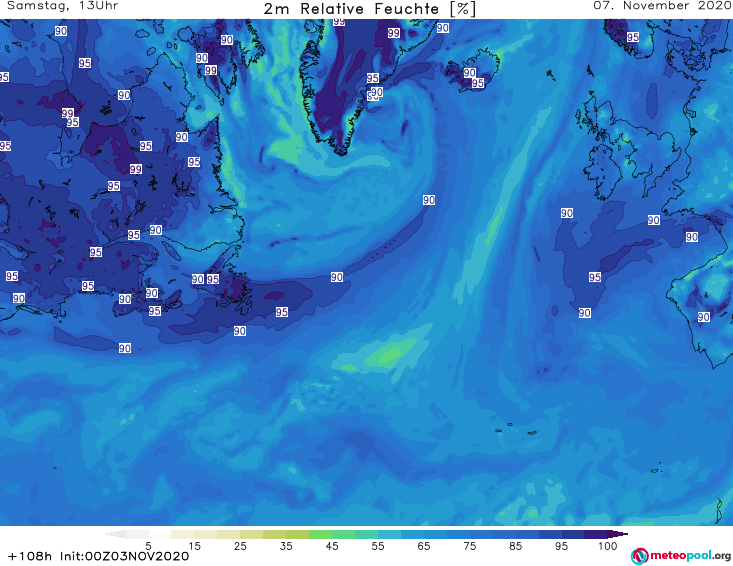Screen dimensions: 733x566
Task: Click the '95' contour label southwest of Ireland
Action: pyautogui.click(x=595, y=277)
